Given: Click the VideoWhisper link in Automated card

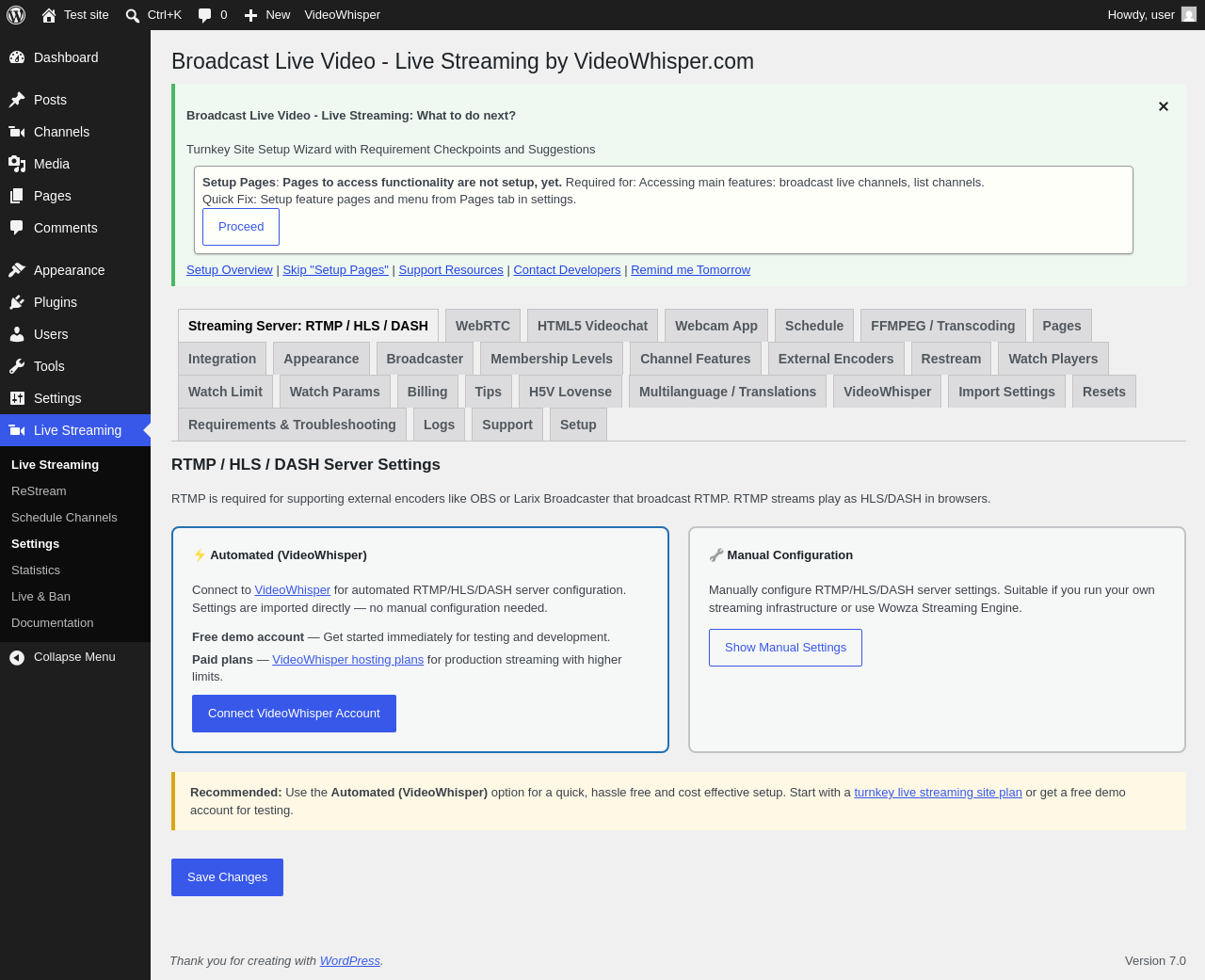Looking at the screenshot, I should coord(293,590).
